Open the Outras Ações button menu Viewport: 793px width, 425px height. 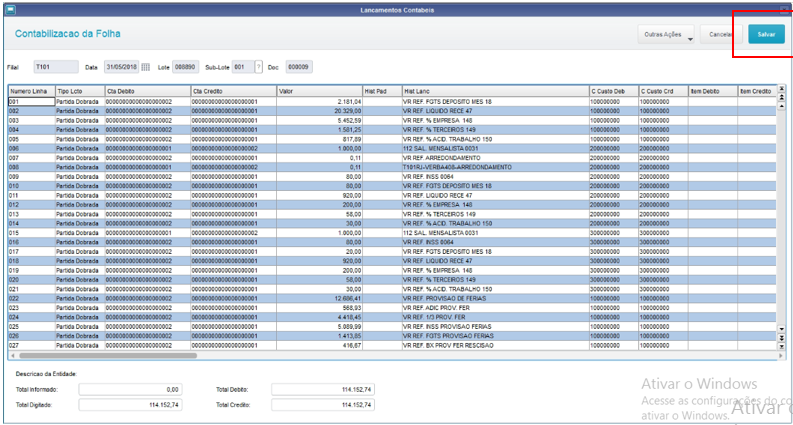tap(666, 34)
